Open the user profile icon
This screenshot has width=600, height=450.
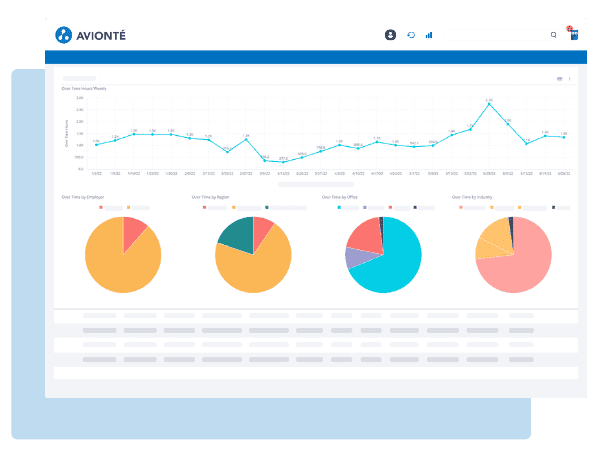tap(390, 35)
